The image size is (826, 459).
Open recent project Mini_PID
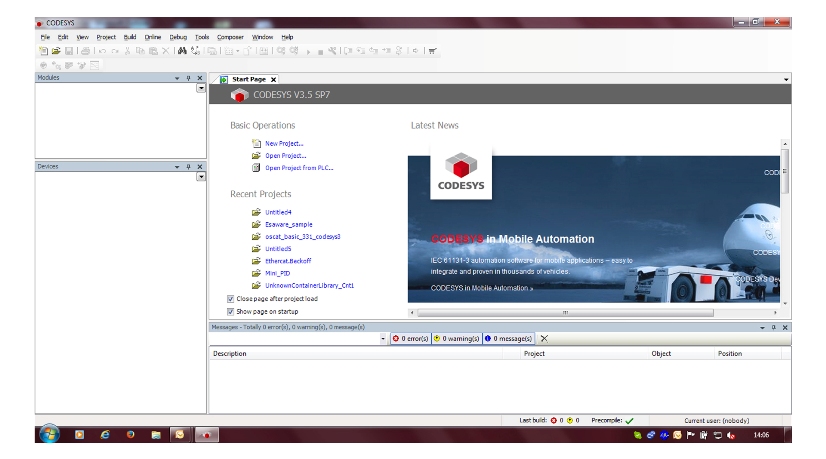pos(278,273)
